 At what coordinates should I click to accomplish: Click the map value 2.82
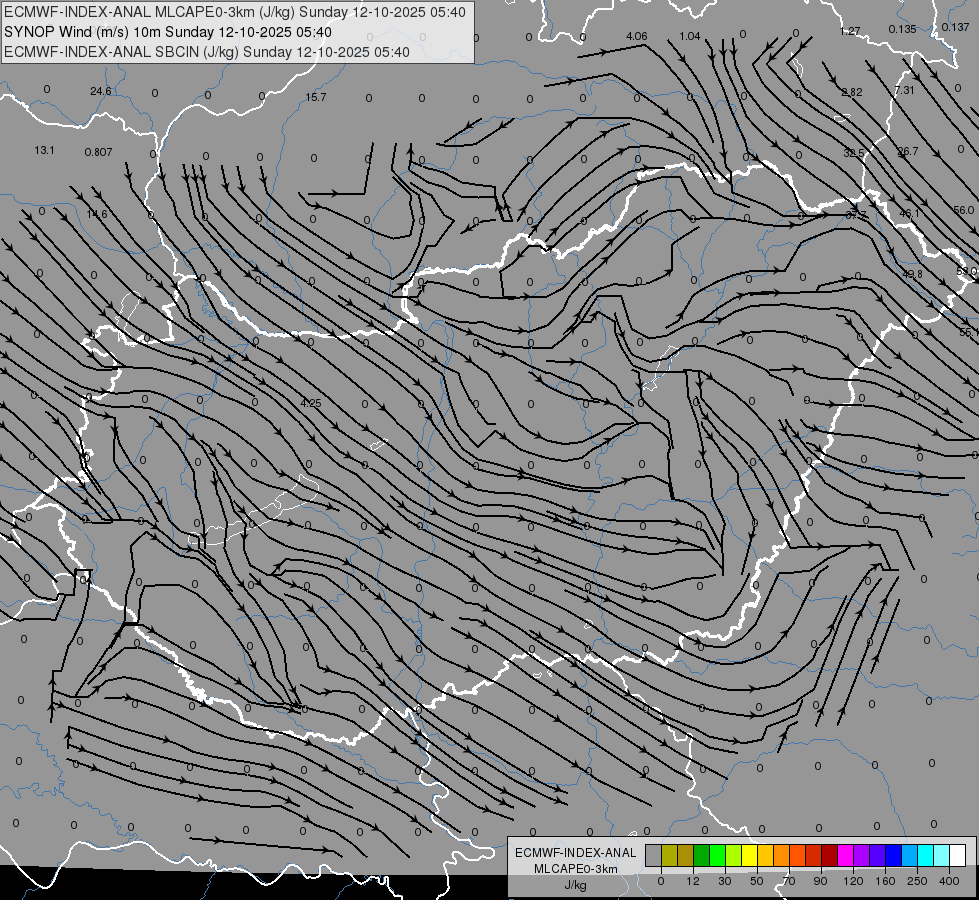point(852,92)
